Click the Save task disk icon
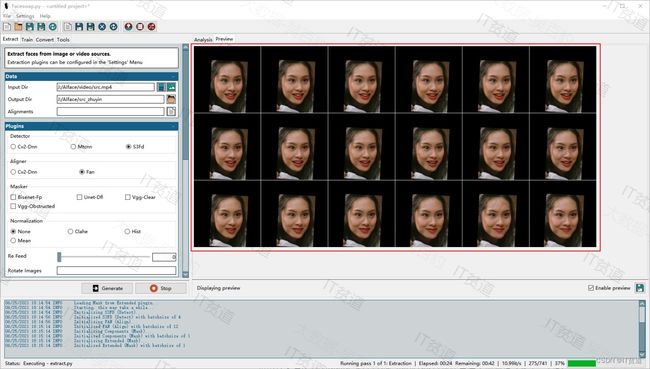 pos(79,27)
